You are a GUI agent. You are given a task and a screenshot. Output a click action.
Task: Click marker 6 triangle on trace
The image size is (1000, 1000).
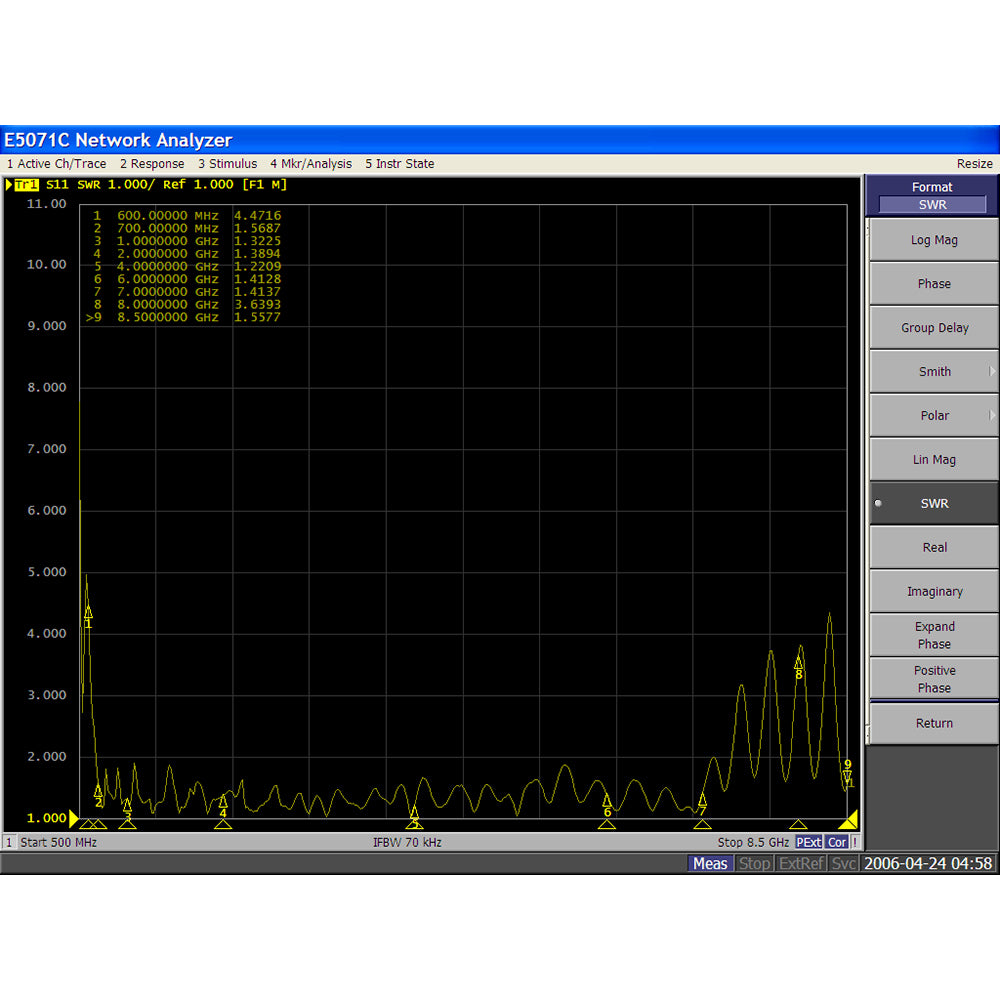click(x=606, y=800)
